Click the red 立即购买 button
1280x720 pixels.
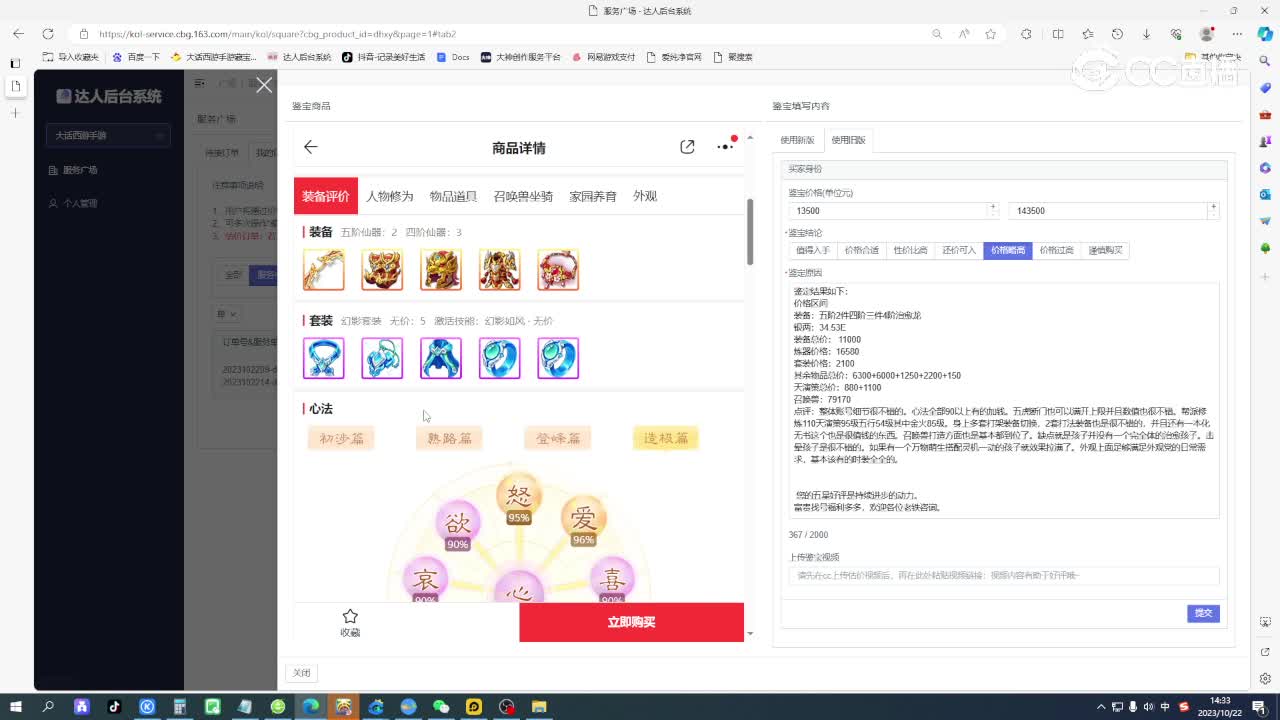coord(631,622)
